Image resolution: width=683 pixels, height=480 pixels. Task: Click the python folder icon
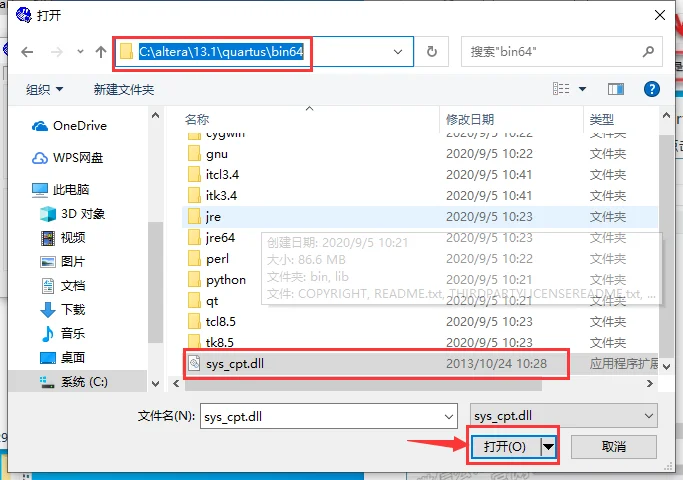(x=194, y=280)
